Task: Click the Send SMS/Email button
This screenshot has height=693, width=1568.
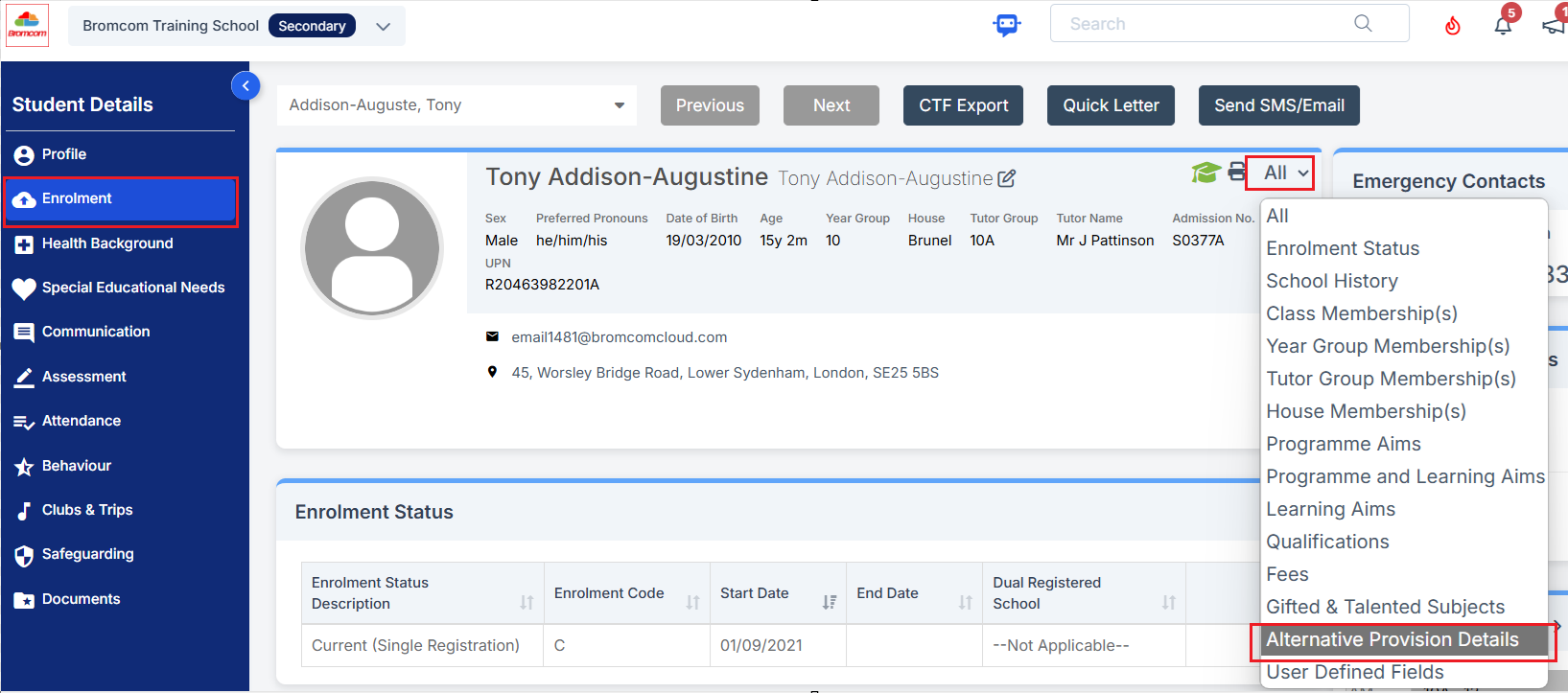Action: point(1278,105)
